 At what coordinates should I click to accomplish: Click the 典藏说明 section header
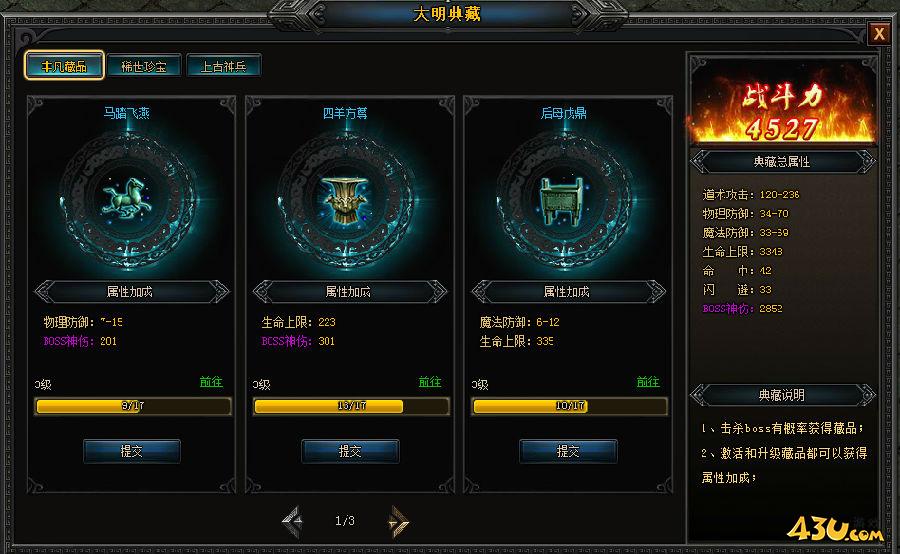(782, 395)
